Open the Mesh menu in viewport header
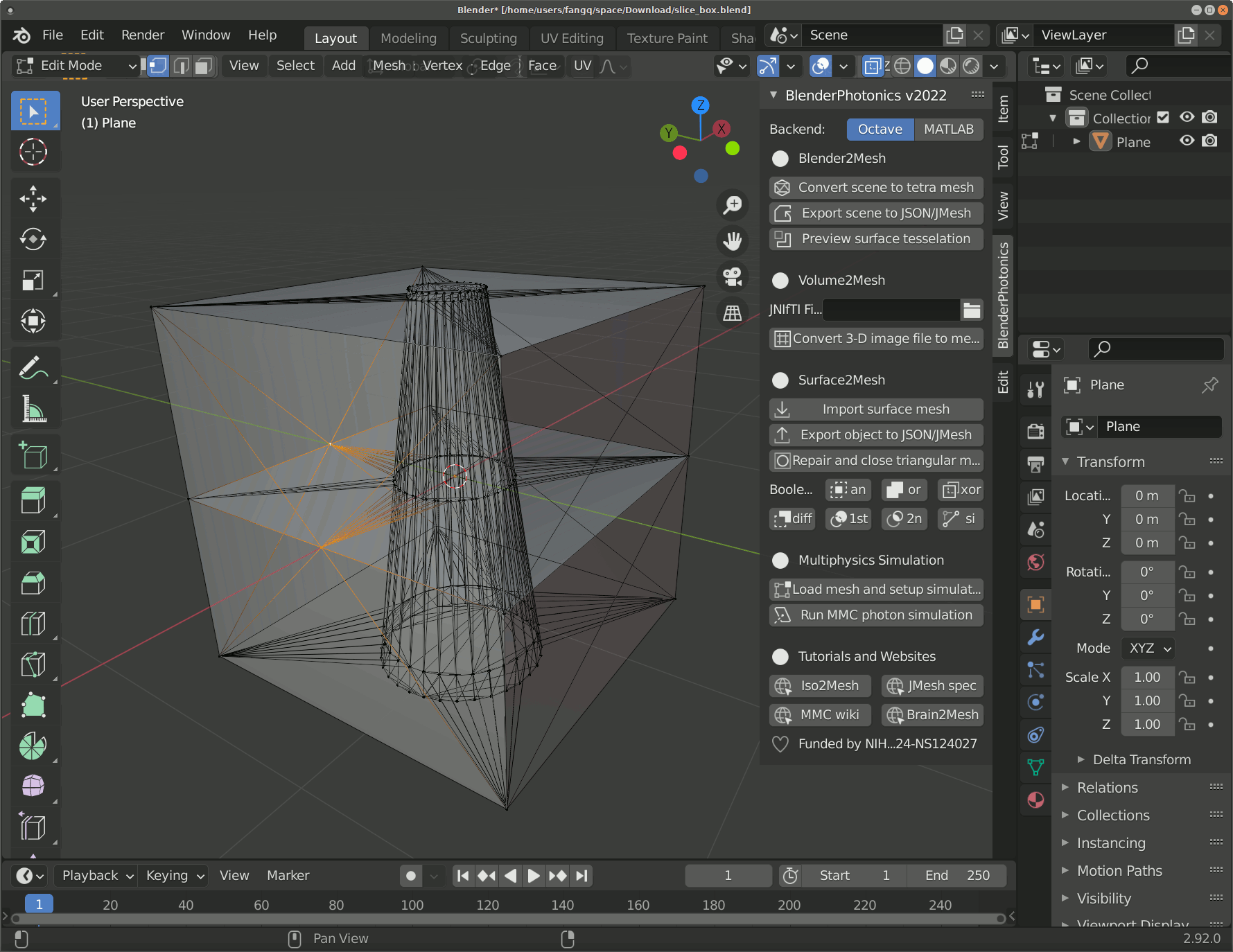This screenshot has height=952, width=1233. 389,66
